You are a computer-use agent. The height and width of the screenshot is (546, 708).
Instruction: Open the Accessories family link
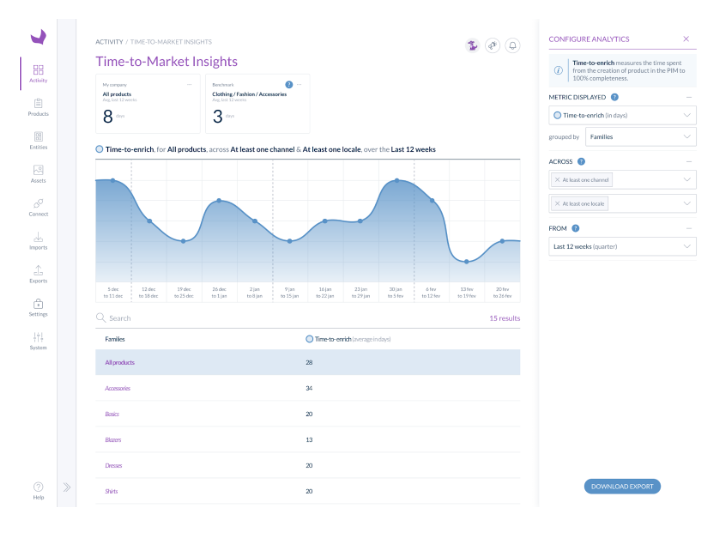pyautogui.click(x=118, y=388)
